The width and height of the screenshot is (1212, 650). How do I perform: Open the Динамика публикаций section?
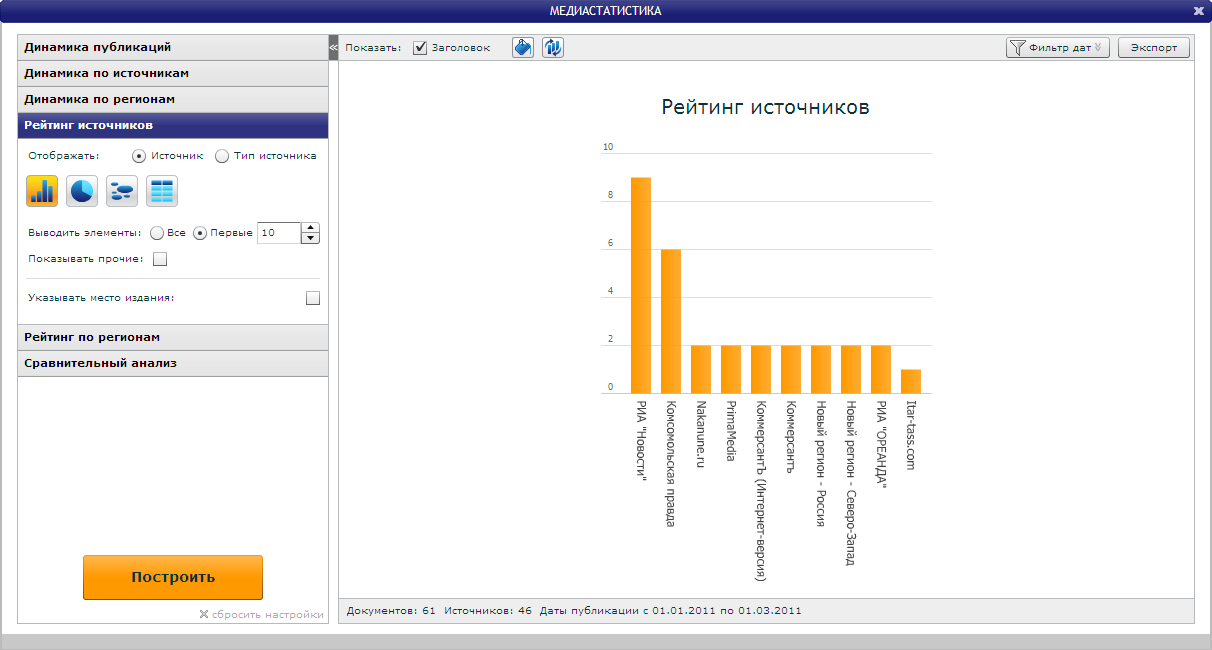tap(173, 47)
